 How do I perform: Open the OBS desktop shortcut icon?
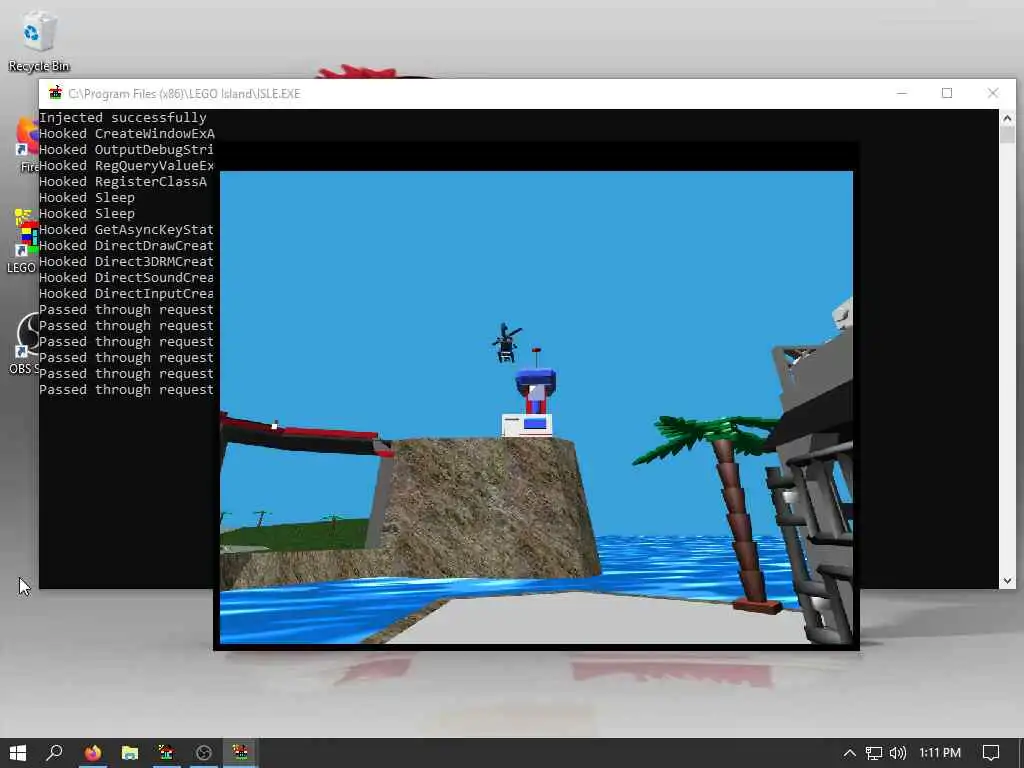(24, 344)
